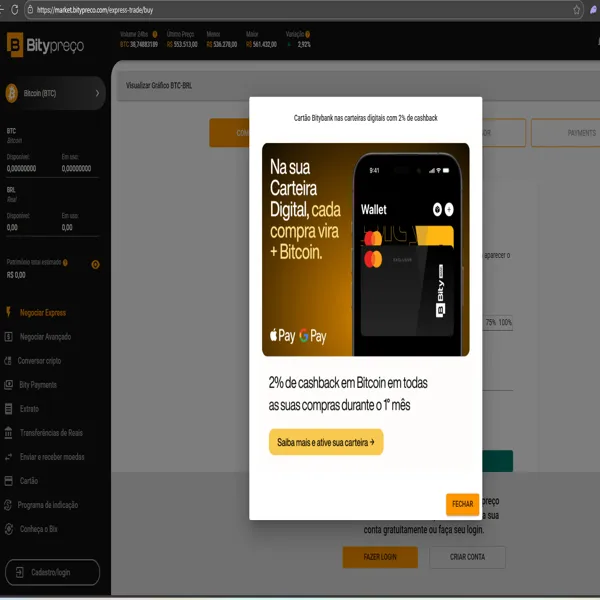Open Conversor cripto menu item
Screen dimensions: 600x600
tap(39, 361)
